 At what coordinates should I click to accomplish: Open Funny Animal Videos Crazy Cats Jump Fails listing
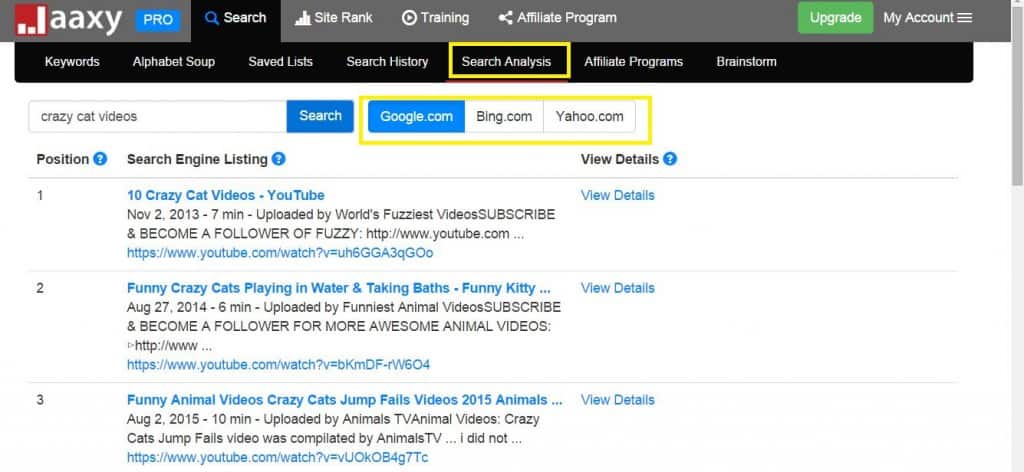345,400
